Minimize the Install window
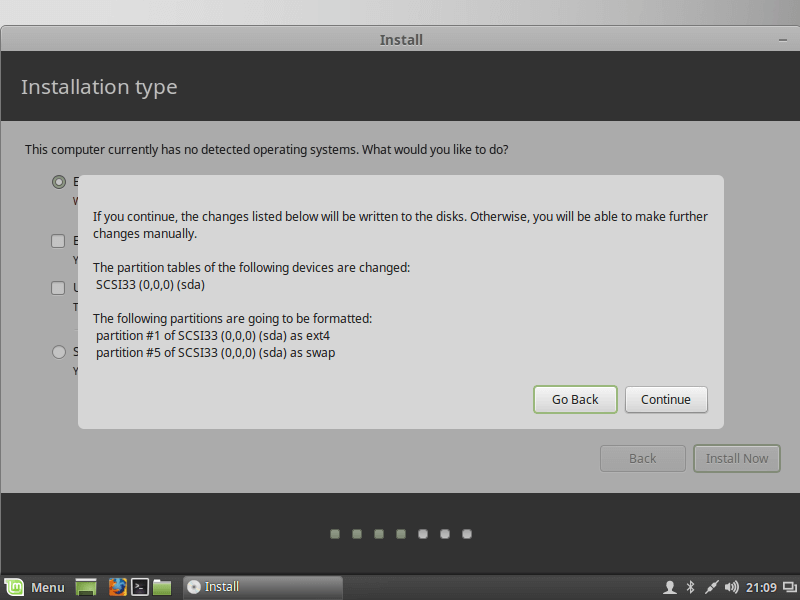This screenshot has height=600, width=800. coord(783,40)
